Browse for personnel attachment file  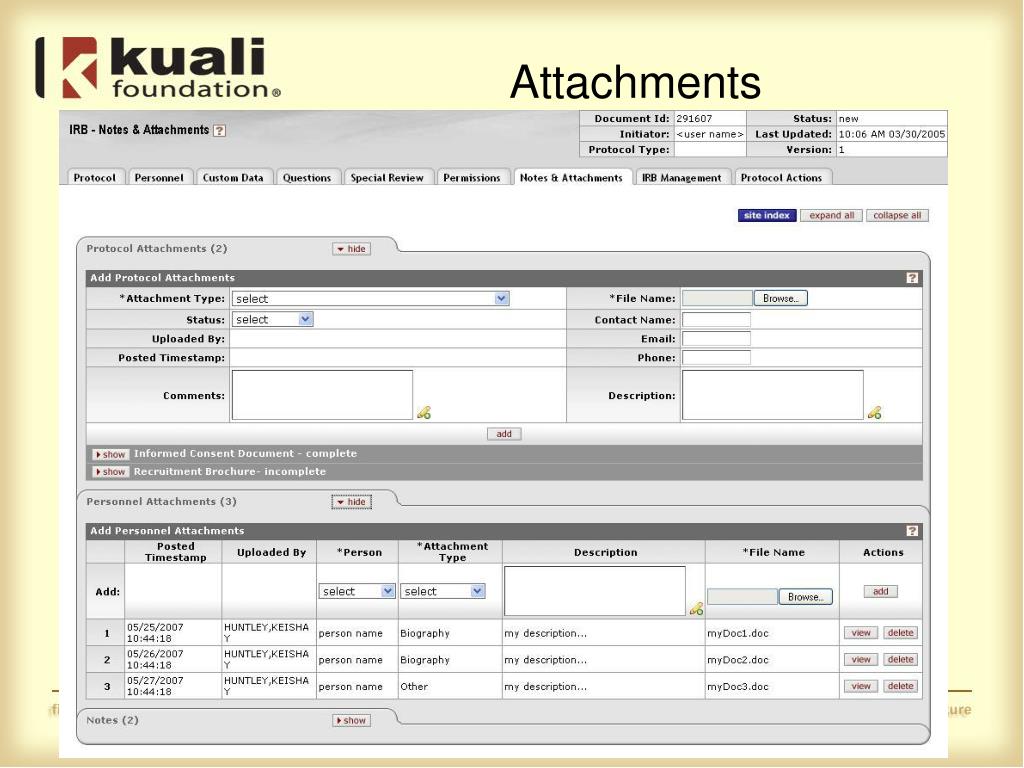(x=805, y=597)
